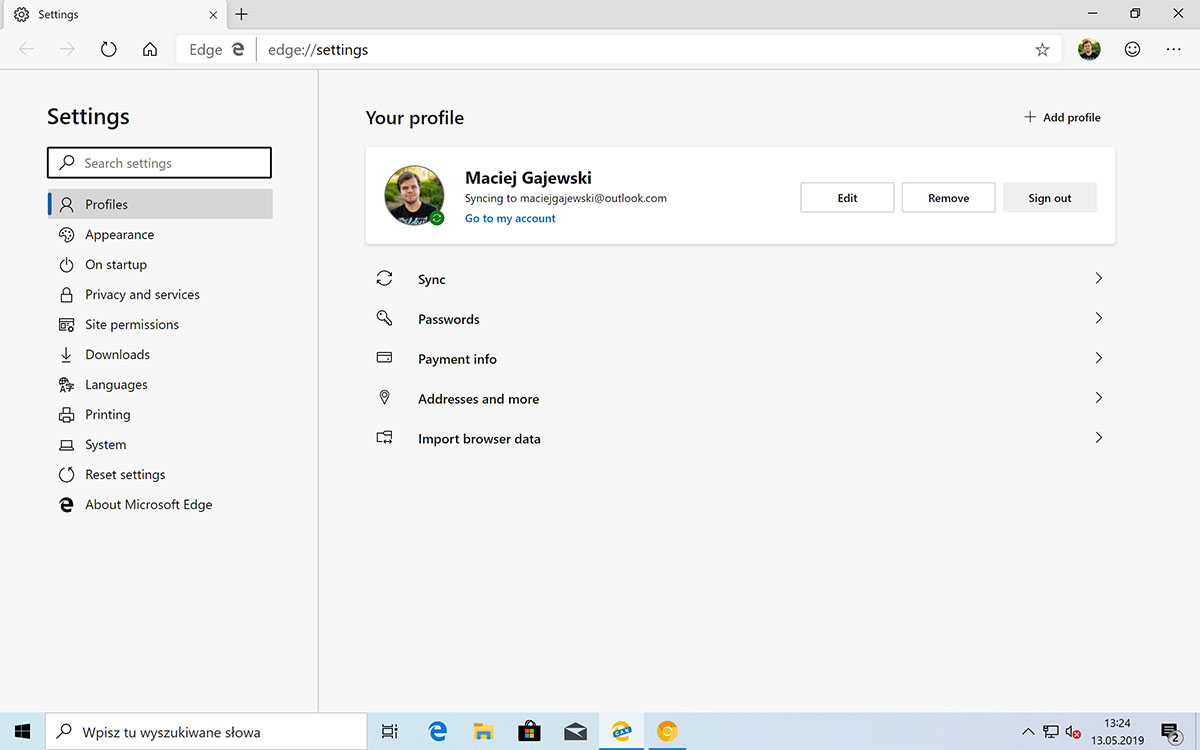Expand the Payment info row
Image resolution: width=1200 pixels, height=750 pixels.
pyautogui.click(x=740, y=359)
